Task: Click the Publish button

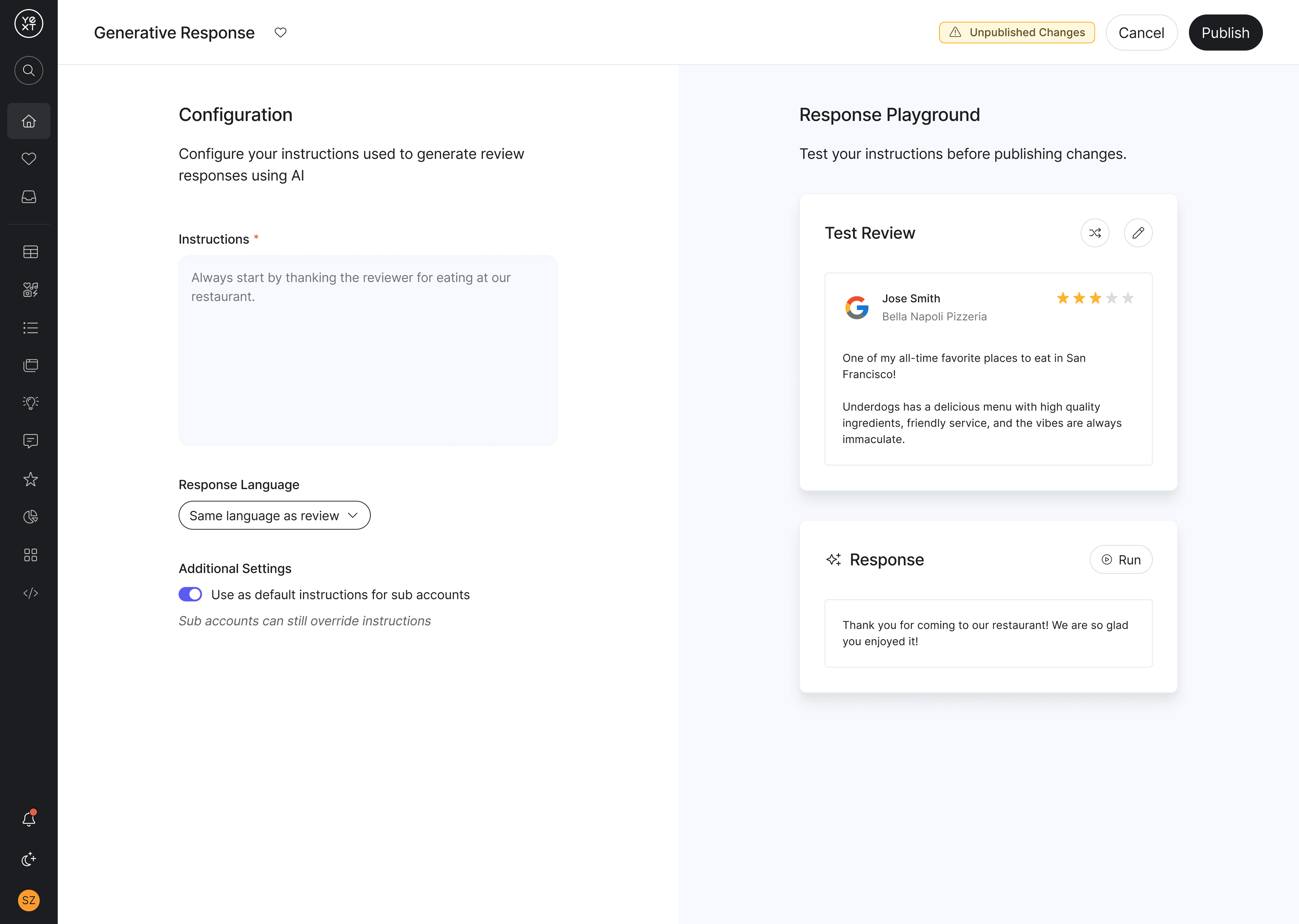Action: click(x=1225, y=32)
